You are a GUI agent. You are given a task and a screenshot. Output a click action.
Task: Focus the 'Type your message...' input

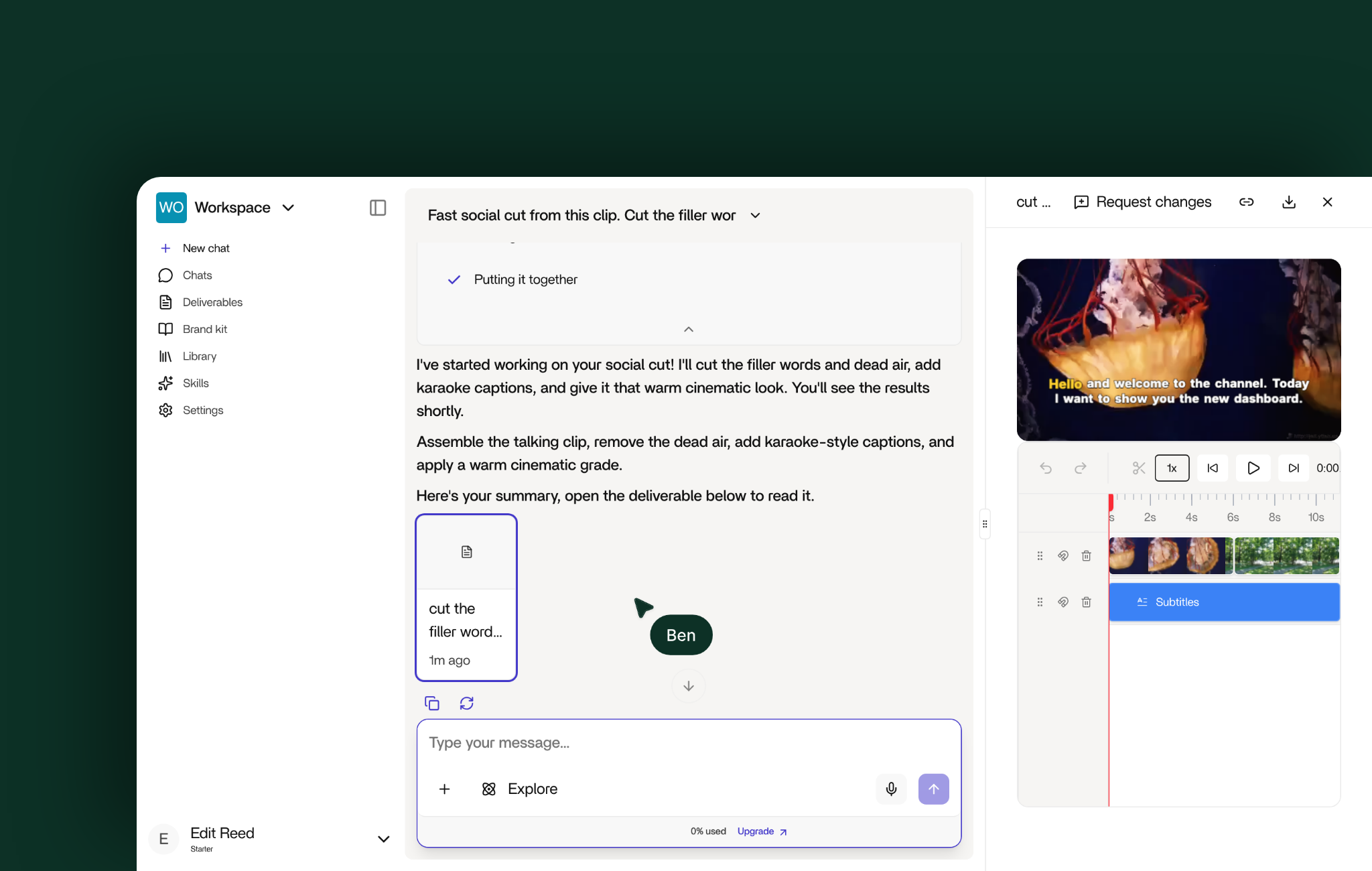point(689,743)
